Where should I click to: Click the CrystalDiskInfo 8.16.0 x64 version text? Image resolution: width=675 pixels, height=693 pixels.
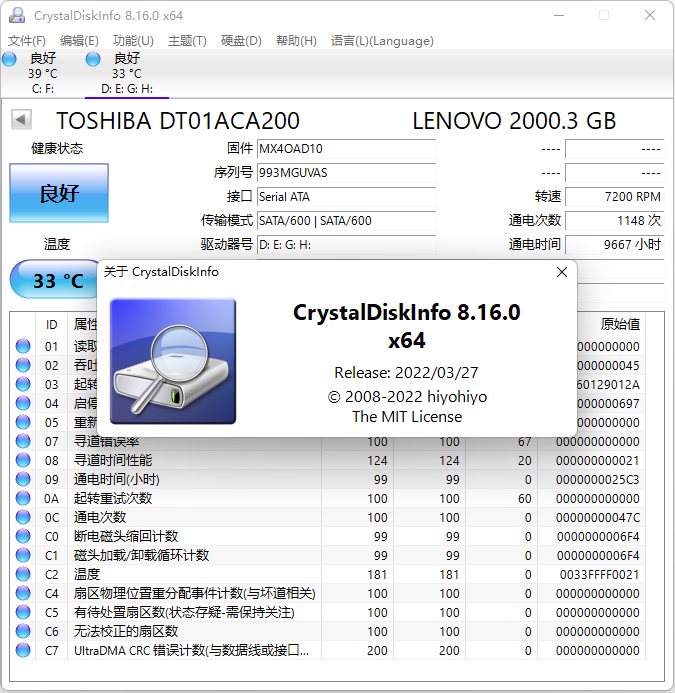tap(407, 326)
